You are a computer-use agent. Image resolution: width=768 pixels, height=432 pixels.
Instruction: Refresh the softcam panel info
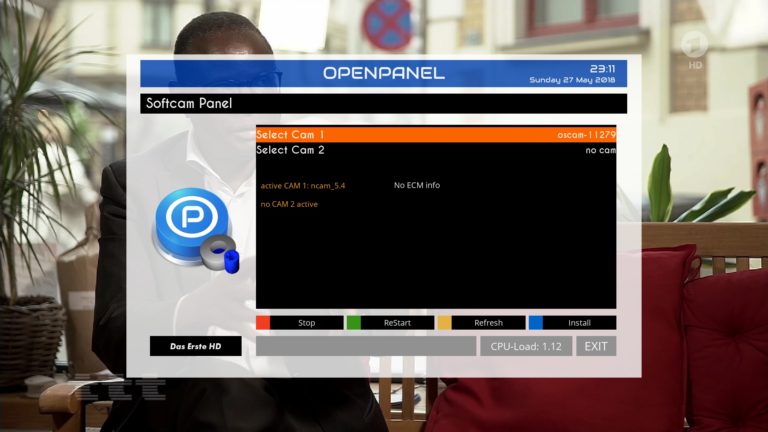coord(488,323)
